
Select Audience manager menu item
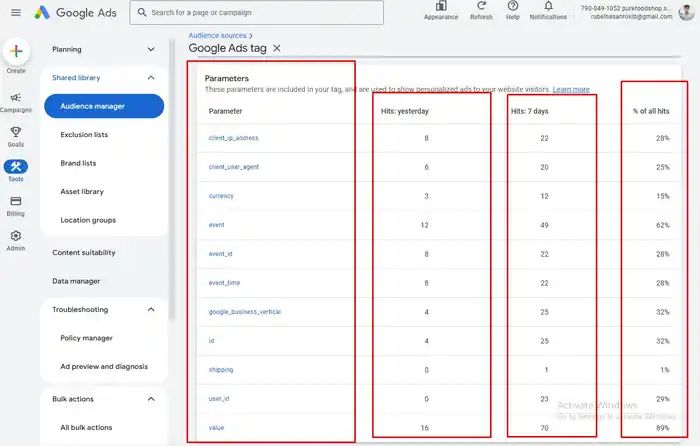click(104, 106)
